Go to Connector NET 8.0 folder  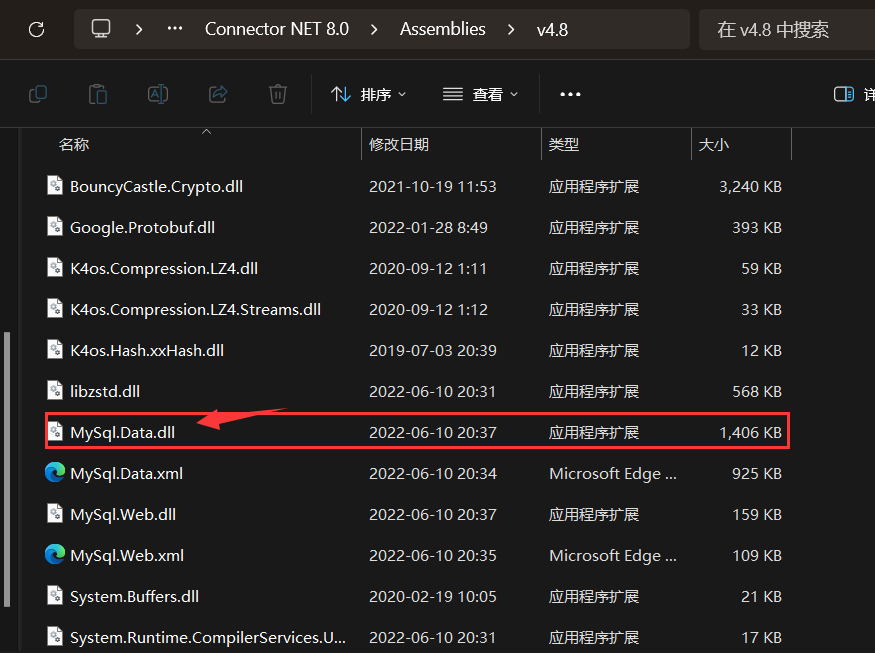click(x=277, y=29)
